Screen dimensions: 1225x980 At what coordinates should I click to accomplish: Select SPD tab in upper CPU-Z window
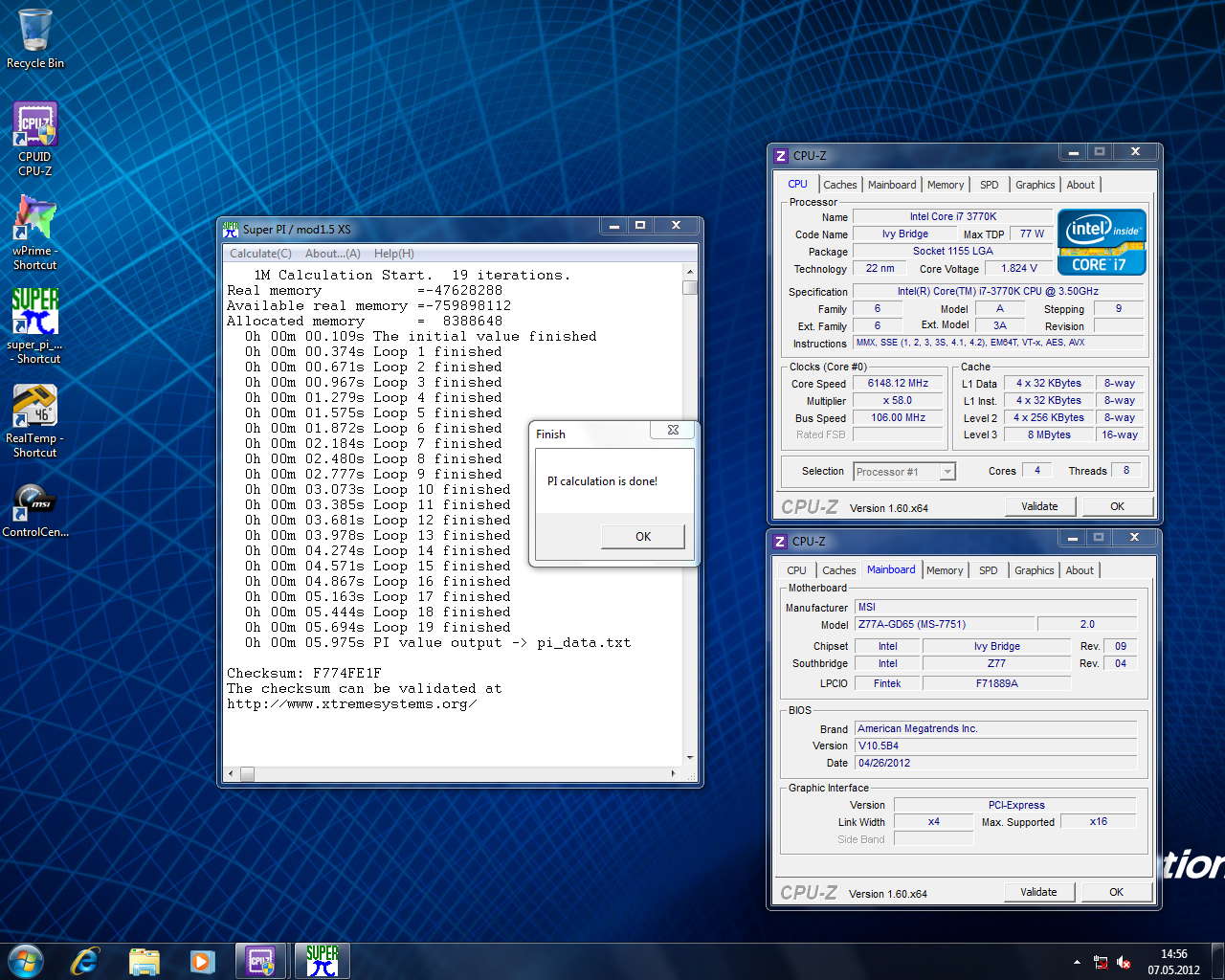click(990, 185)
